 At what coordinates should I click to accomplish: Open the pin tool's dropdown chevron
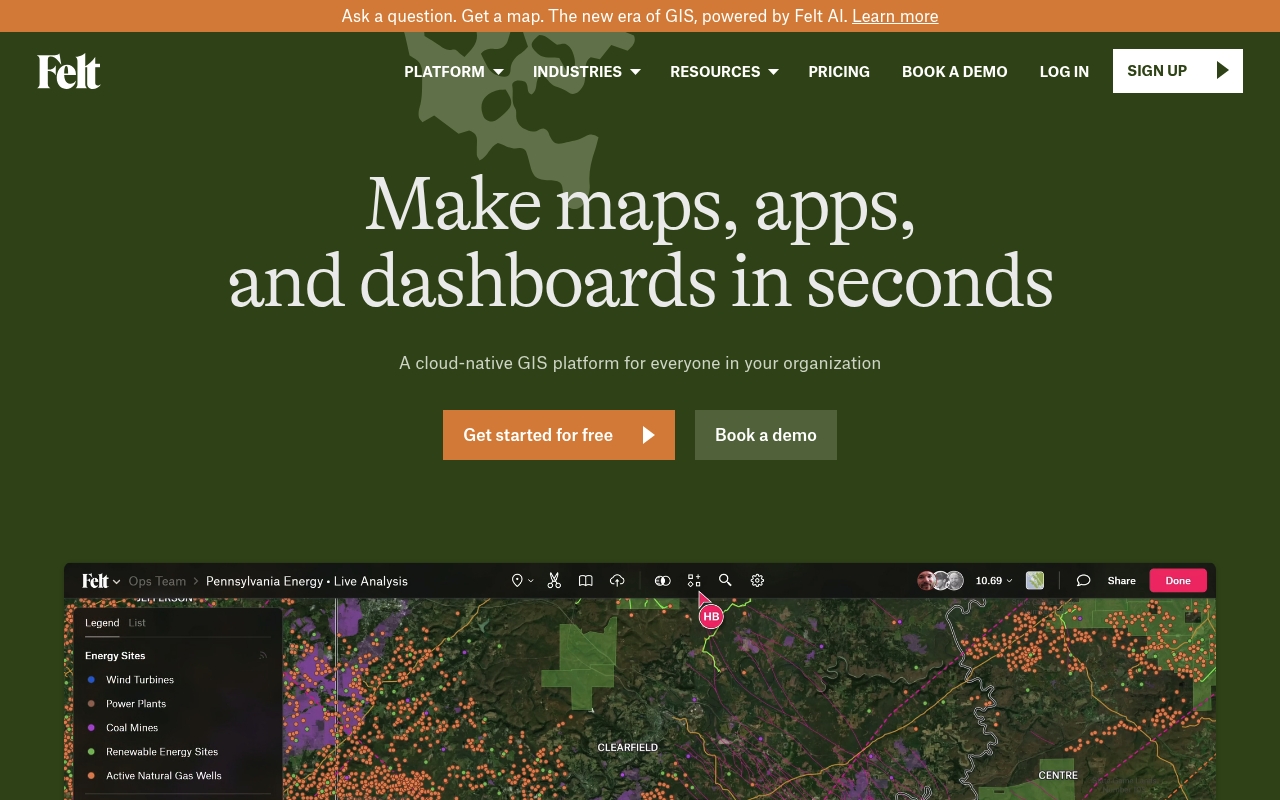tap(530, 581)
